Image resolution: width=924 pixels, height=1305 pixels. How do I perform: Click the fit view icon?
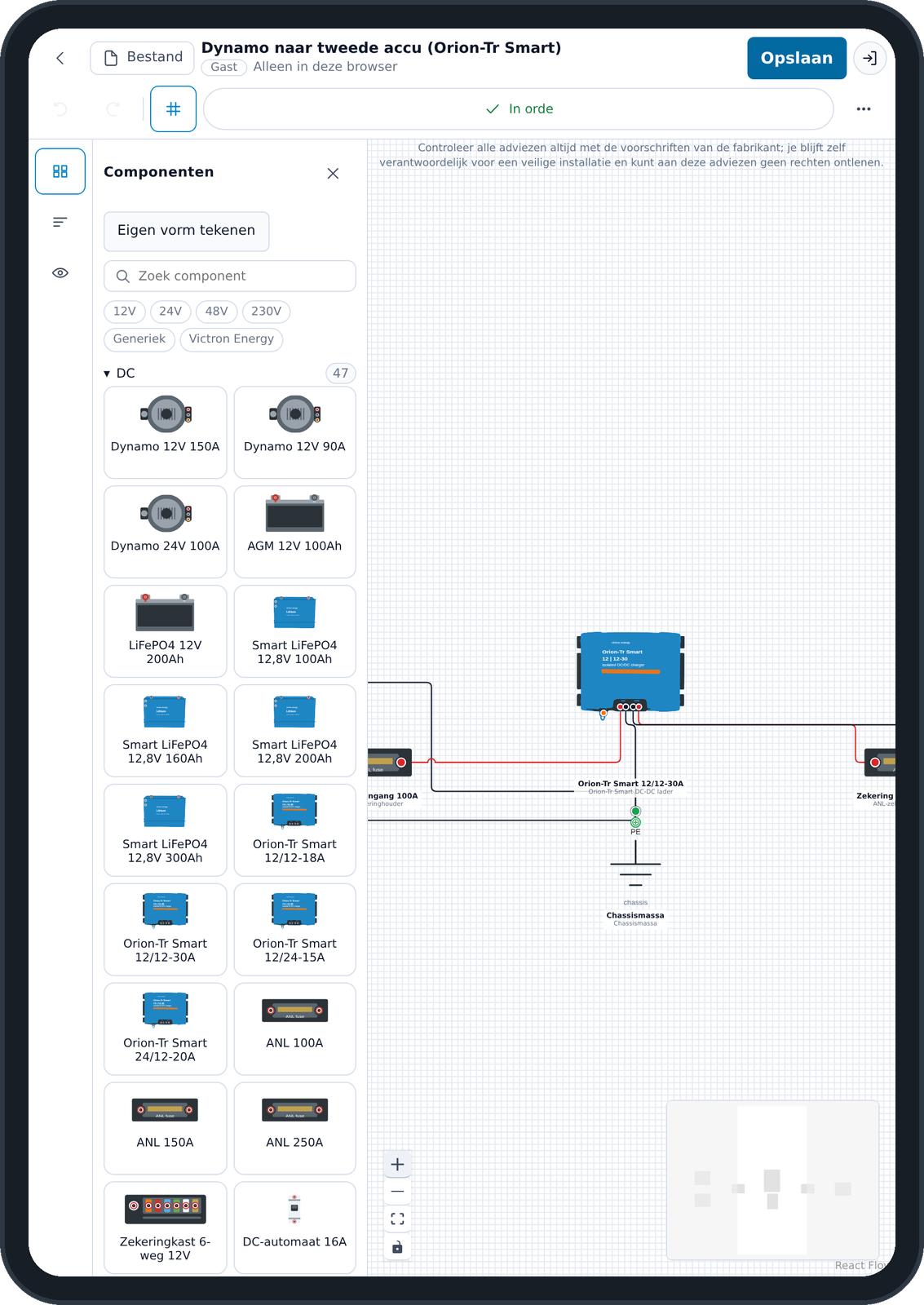(397, 1219)
